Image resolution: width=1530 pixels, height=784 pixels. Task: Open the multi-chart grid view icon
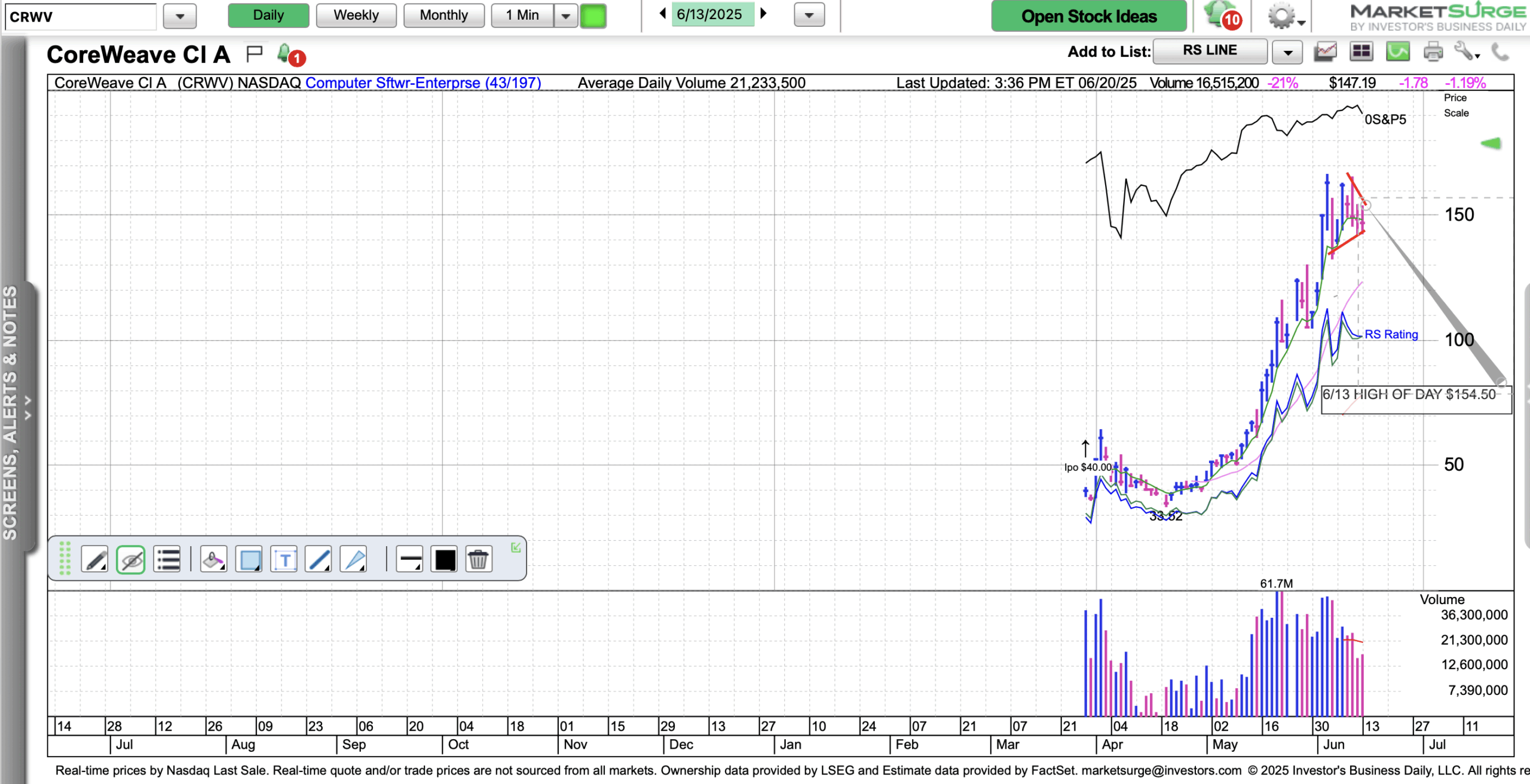click(1361, 52)
